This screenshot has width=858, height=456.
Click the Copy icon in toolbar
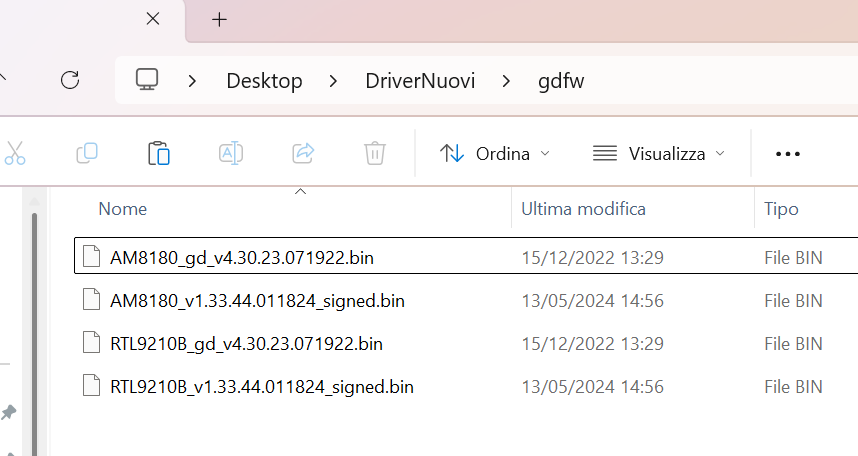(x=87, y=153)
